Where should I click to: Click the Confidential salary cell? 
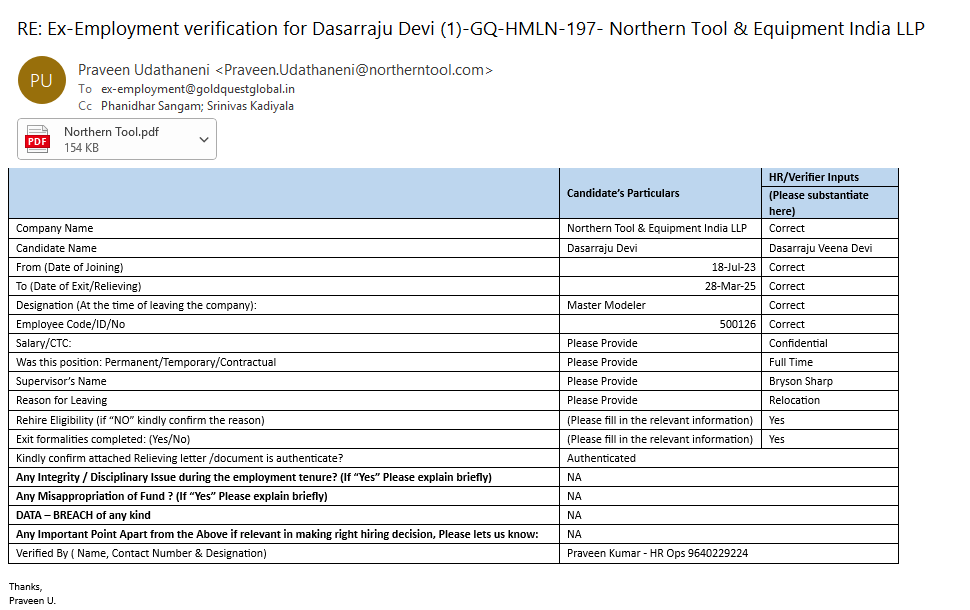click(x=798, y=343)
